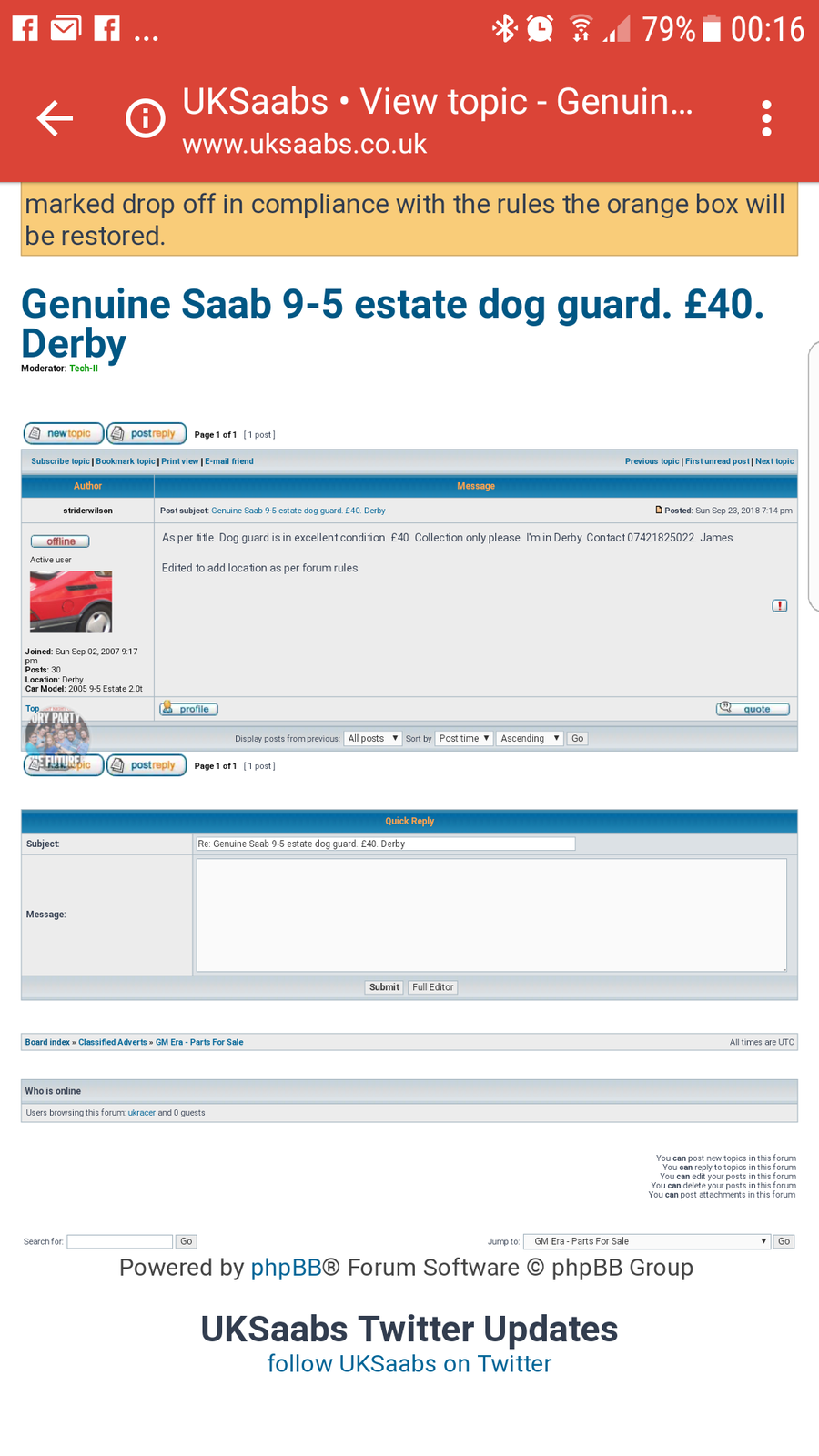This screenshot has height=1456, width=819.
Task: Click the quick reply message text area
Action: [491, 915]
